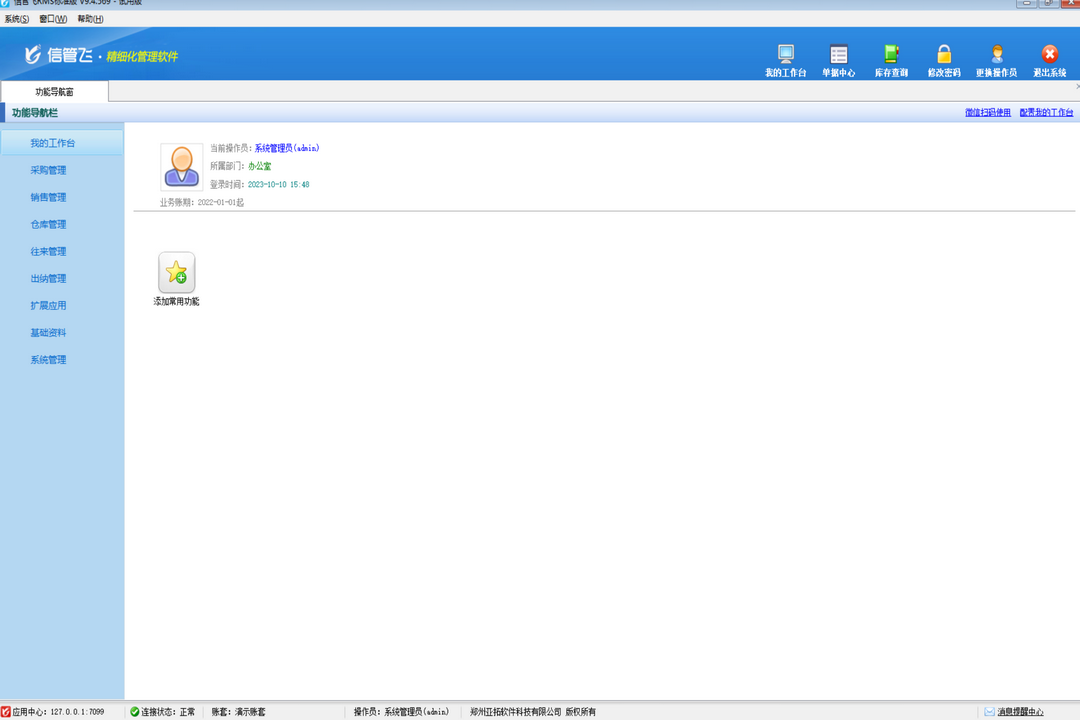
Task: Expand 采购管理 in the navigation sidebar
Action: pos(48,170)
